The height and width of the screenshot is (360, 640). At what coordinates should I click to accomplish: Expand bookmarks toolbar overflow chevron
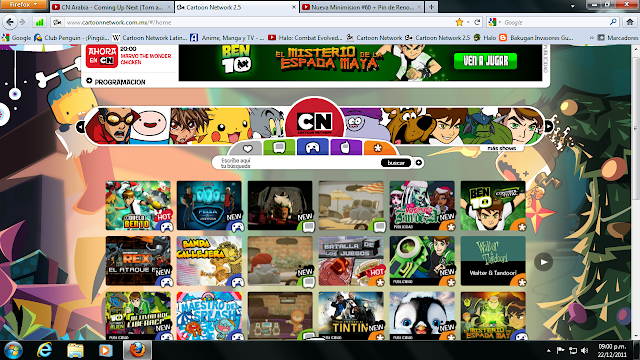[x=591, y=38]
